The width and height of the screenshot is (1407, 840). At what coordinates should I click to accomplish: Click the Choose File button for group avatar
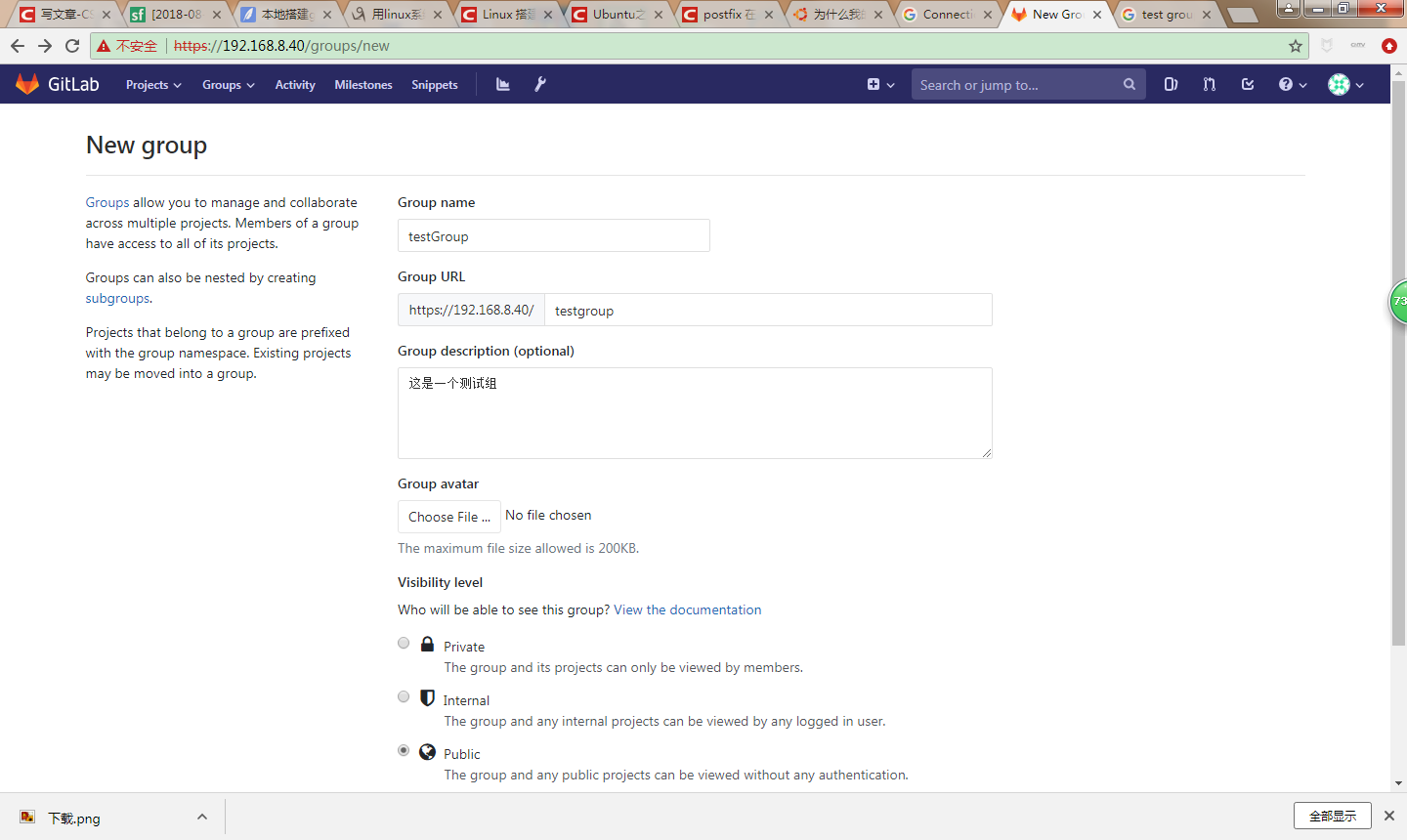(448, 516)
